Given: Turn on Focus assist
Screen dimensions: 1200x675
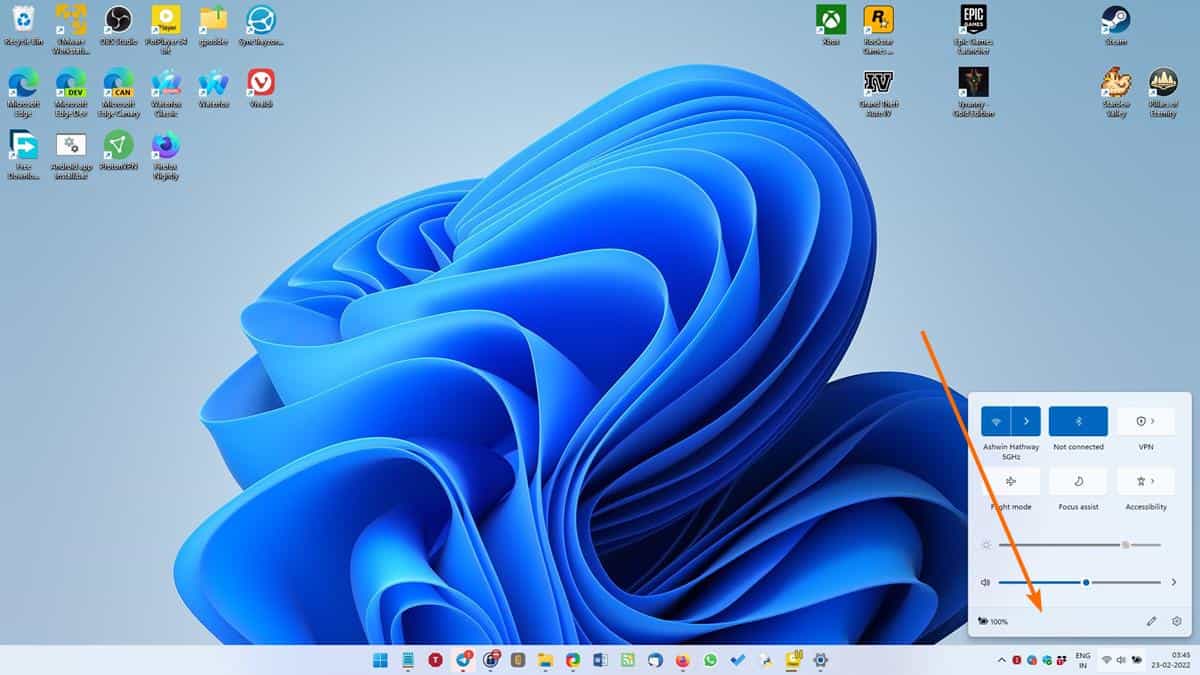Looking at the screenshot, I should point(1078,481).
